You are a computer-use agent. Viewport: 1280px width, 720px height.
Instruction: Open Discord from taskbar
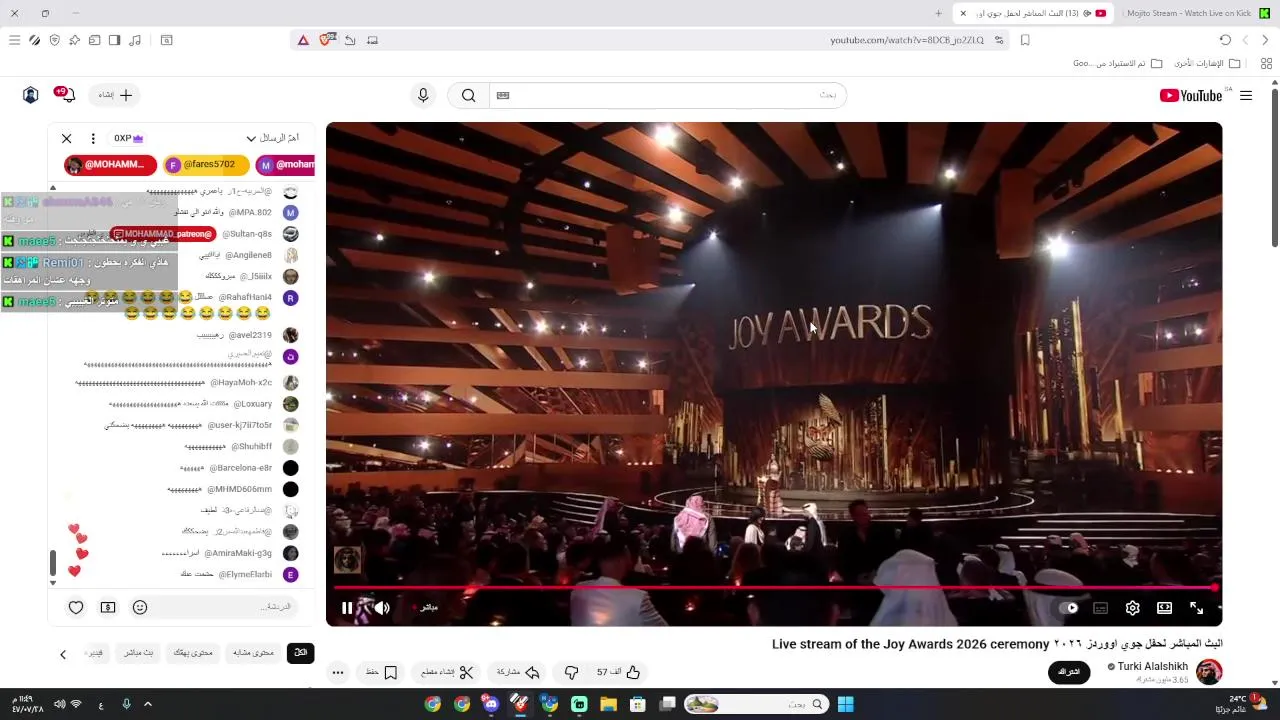coord(491,704)
